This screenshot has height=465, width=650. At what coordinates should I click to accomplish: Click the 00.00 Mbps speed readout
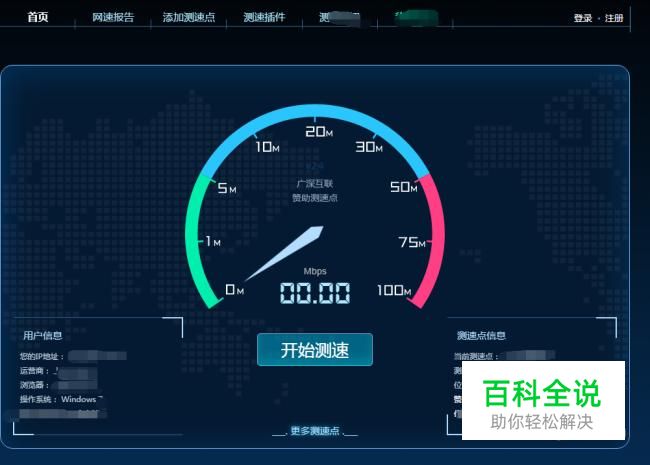click(315, 293)
